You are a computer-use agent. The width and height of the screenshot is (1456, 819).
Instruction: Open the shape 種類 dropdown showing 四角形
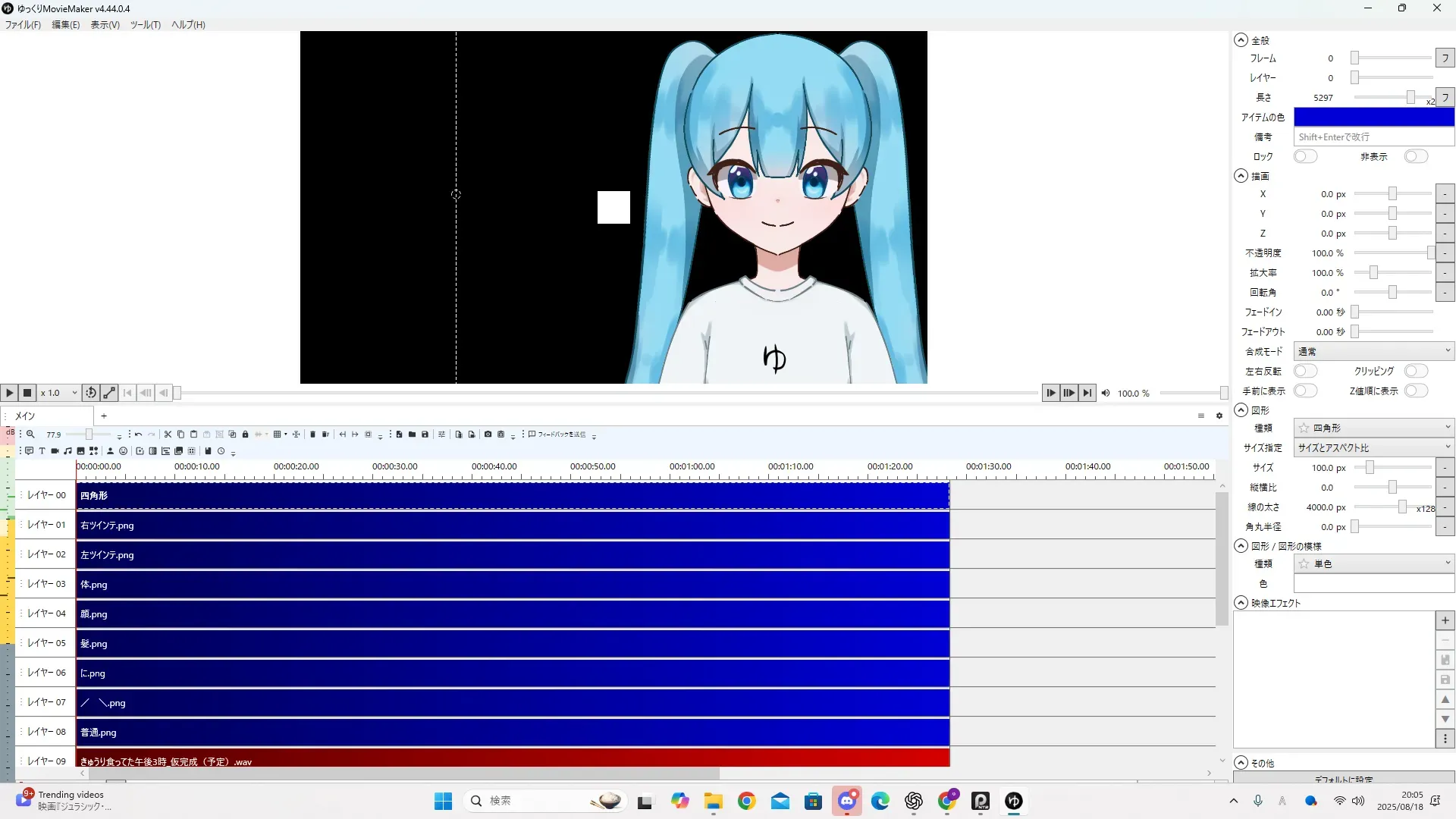pos(1373,428)
